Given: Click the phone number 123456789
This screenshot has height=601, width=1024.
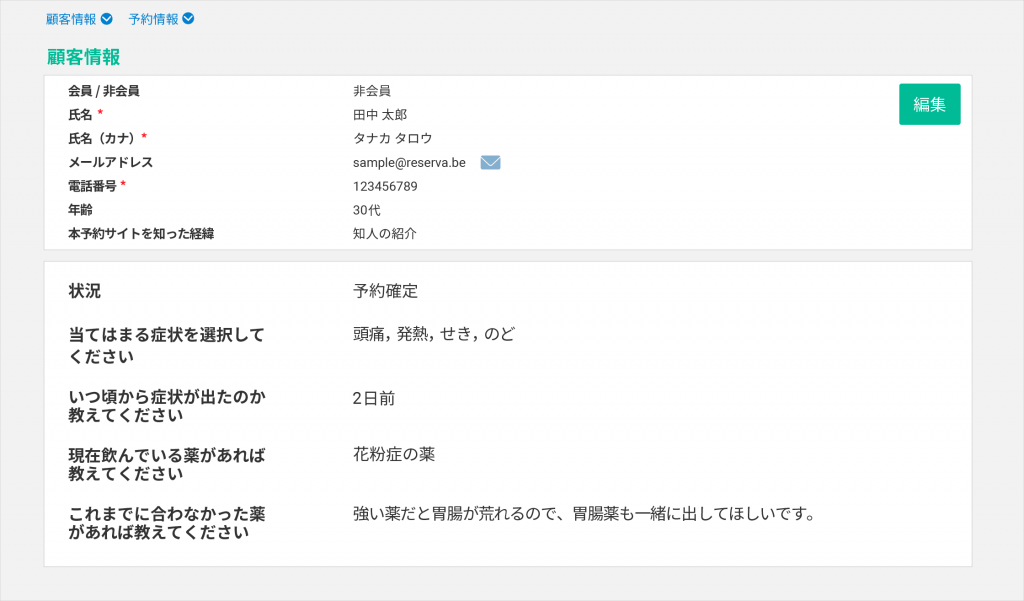Looking at the screenshot, I should [x=385, y=186].
